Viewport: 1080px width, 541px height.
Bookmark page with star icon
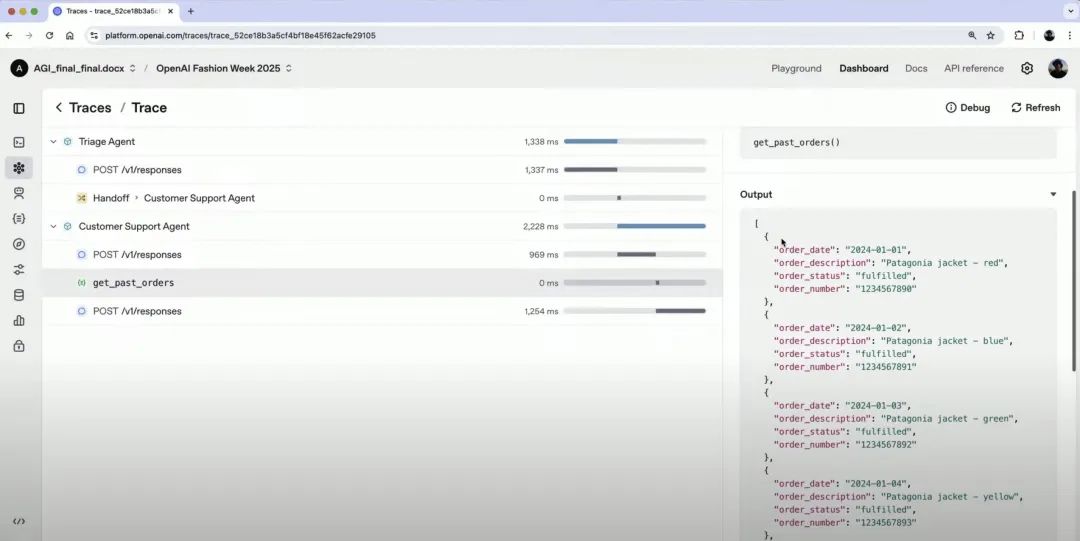click(x=990, y=35)
